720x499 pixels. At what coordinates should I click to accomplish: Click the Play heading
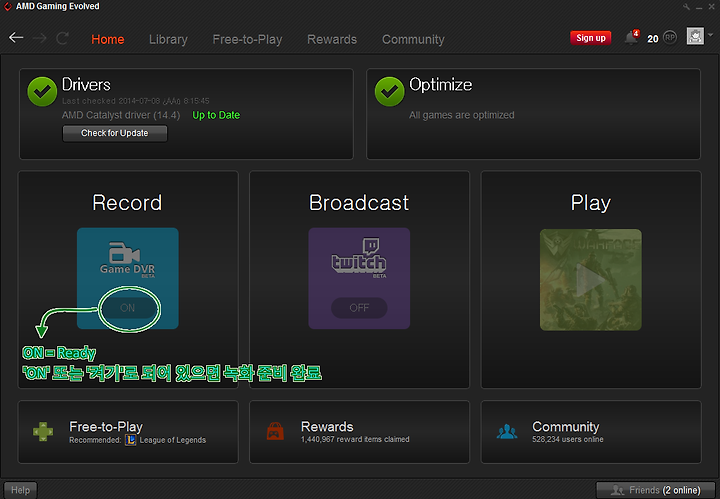click(591, 203)
